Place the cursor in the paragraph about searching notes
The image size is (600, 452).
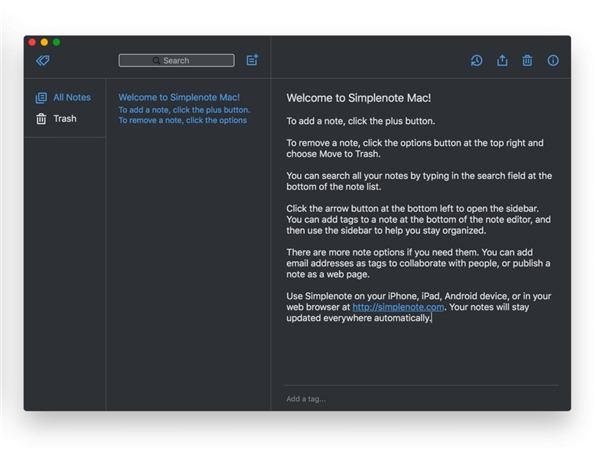(419, 181)
